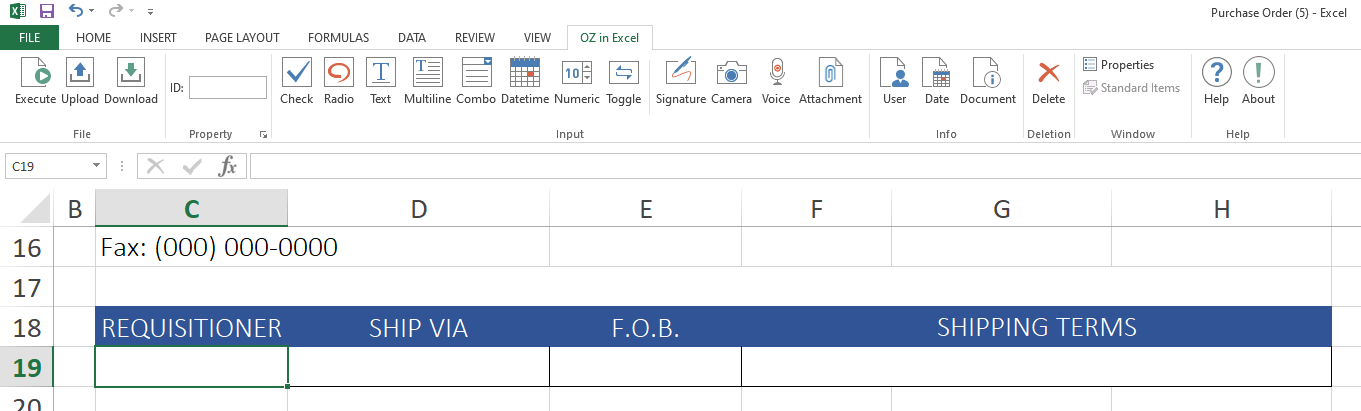Insert Date info field
The height and width of the screenshot is (411, 1361).
click(x=937, y=80)
